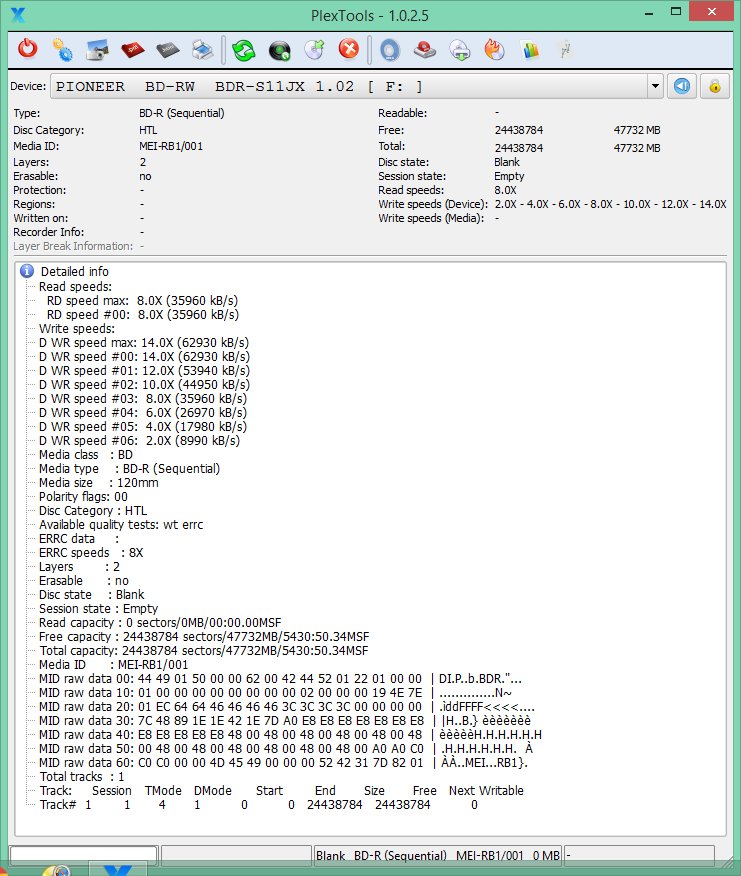Select the PIONEER BD-RW device combo box

coord(350,87)
